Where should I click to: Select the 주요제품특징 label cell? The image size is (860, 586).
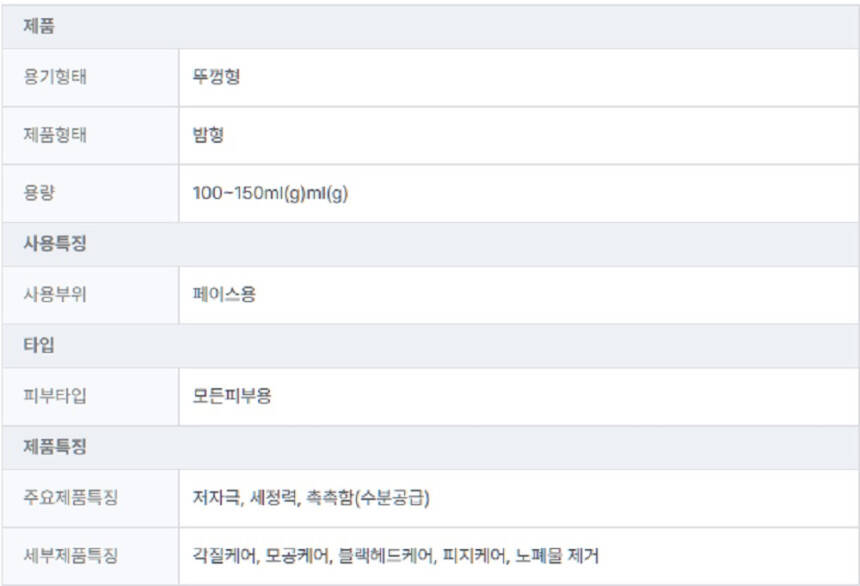70,497
